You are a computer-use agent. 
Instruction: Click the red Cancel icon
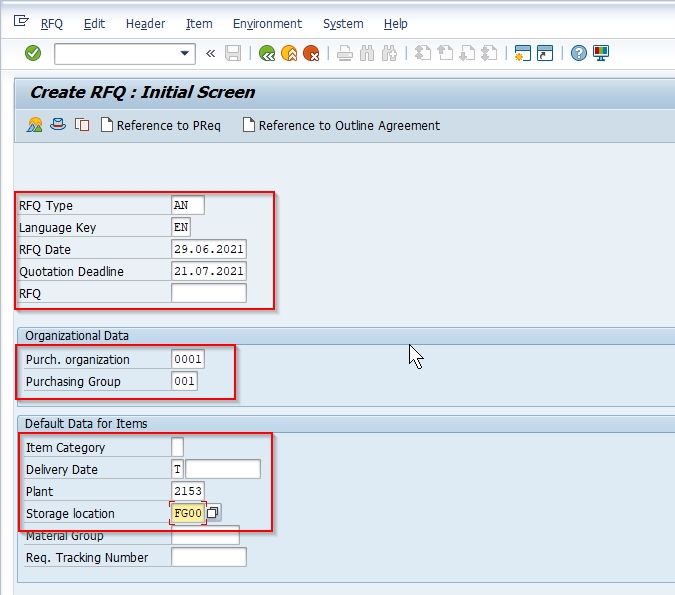pos(311,53)
